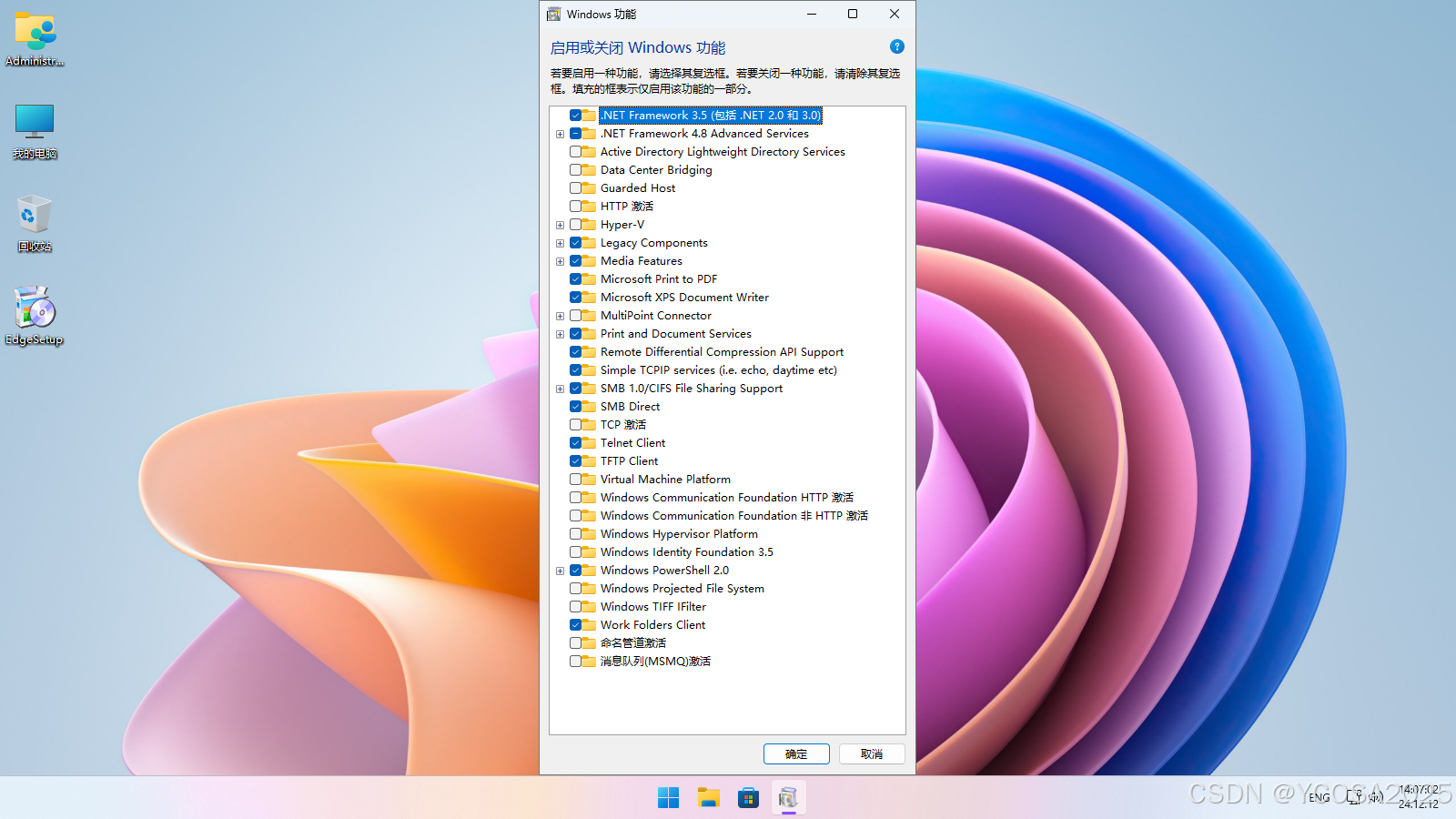Select Windows Identity Foundation 3.5 label

pos(687,552)
